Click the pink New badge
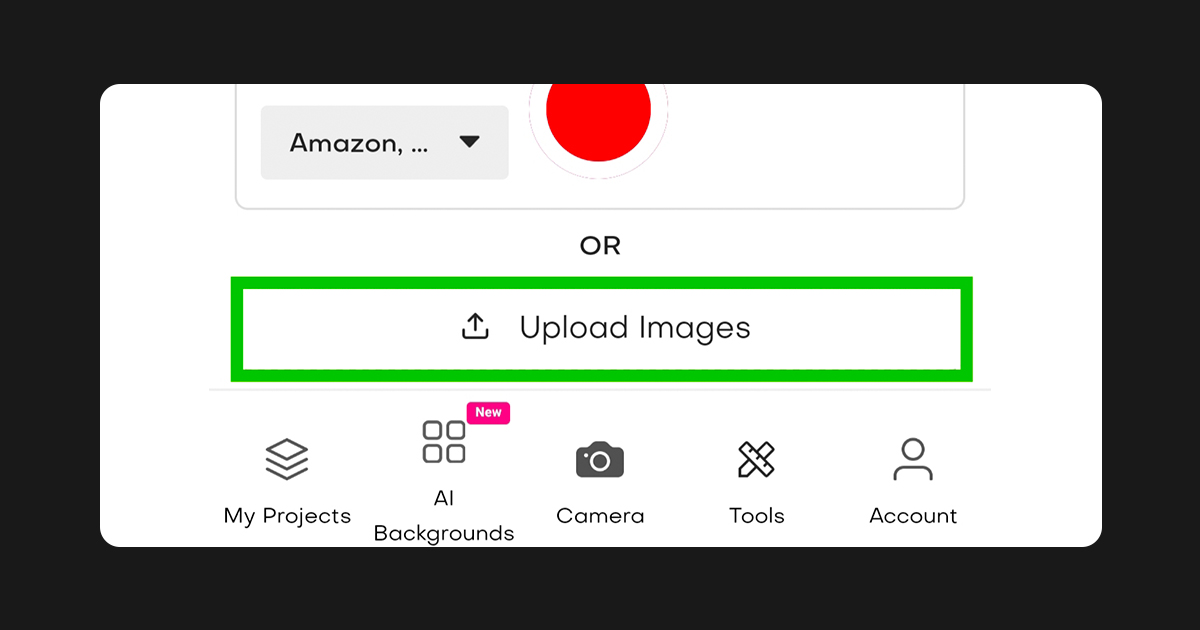The image size is (1200, 630). click(x=488, y=412)
